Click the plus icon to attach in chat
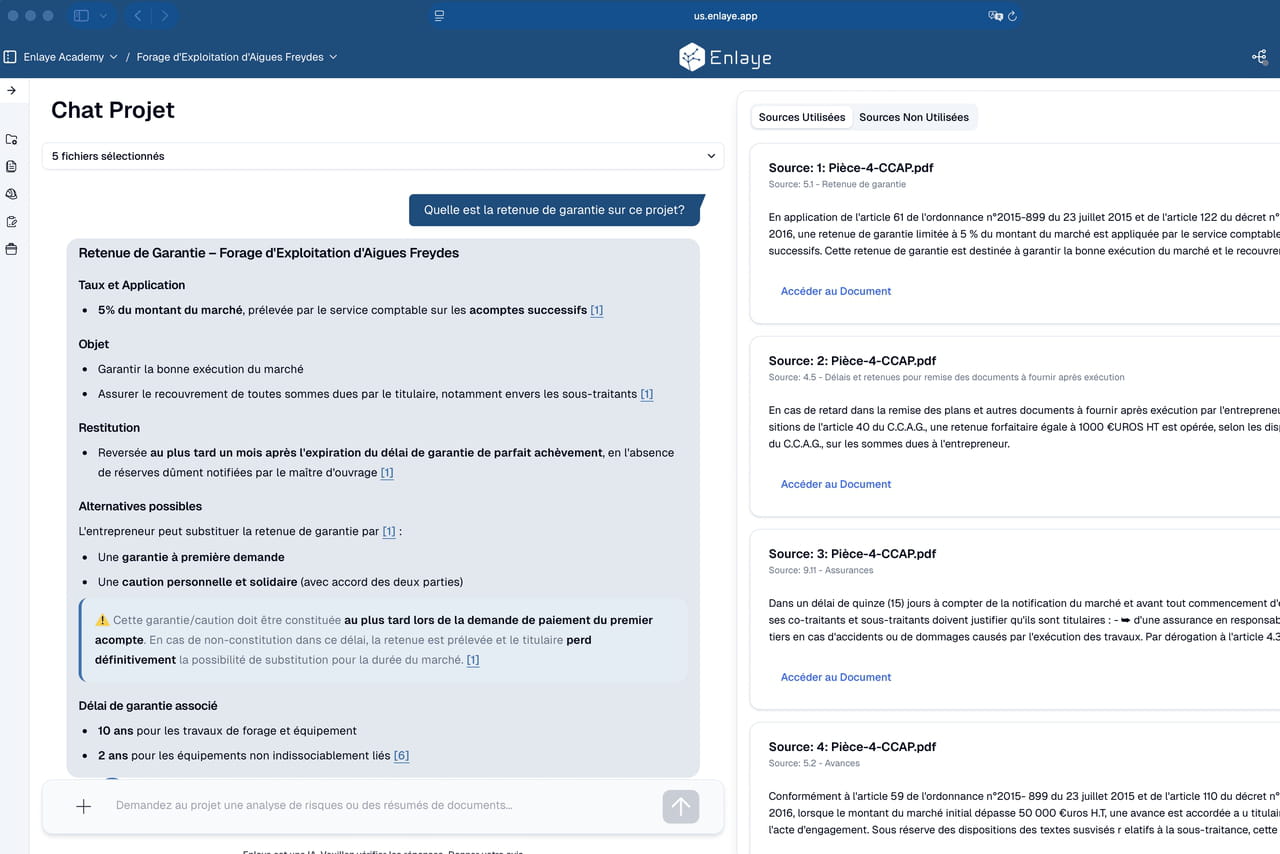 point(84,806)
